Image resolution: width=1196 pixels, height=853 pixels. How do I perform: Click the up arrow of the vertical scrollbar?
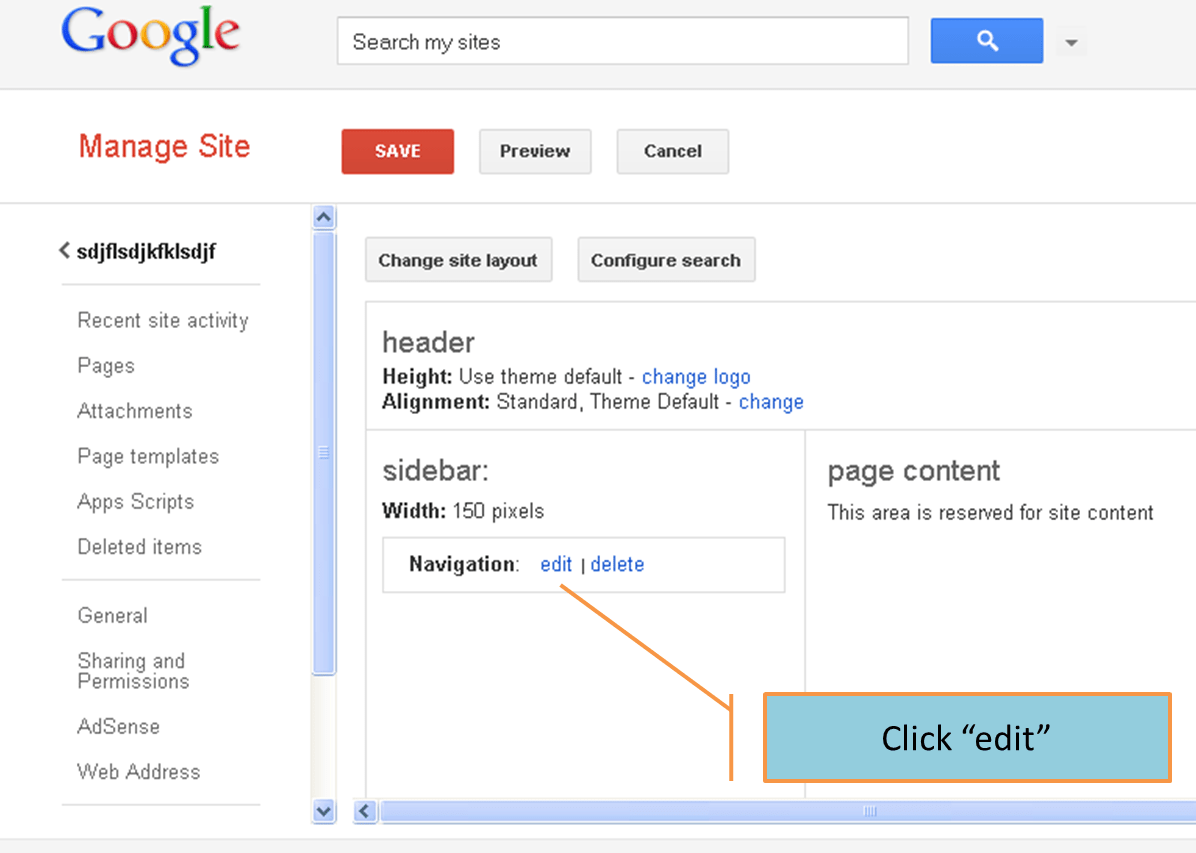(x=323, y=216)
